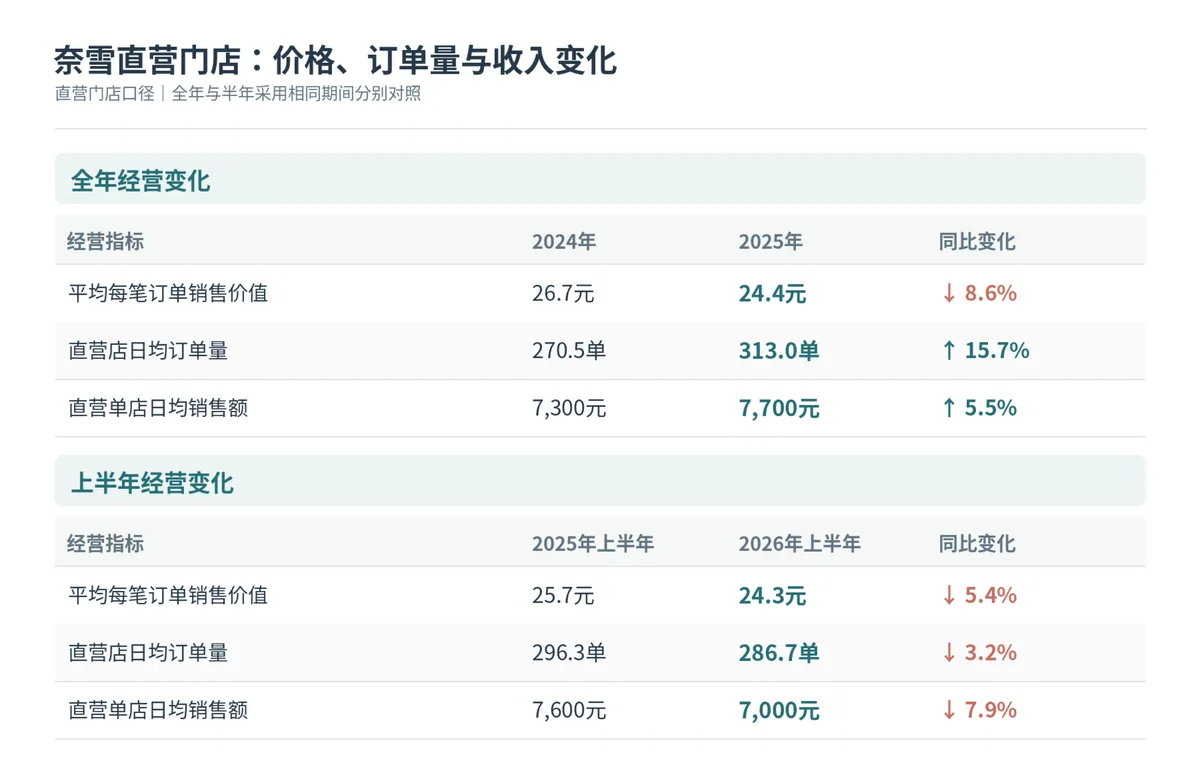Click the 2026年上半年 column header
The width and height of the screenshot is (1200, 777).
tap(800, 544)
